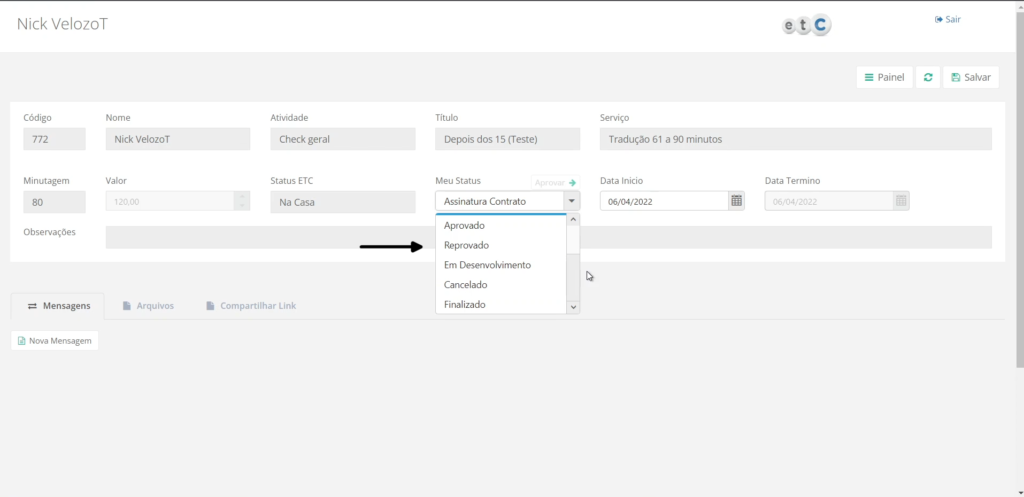Create a Nova Mensagem

(x=55, y=341)
